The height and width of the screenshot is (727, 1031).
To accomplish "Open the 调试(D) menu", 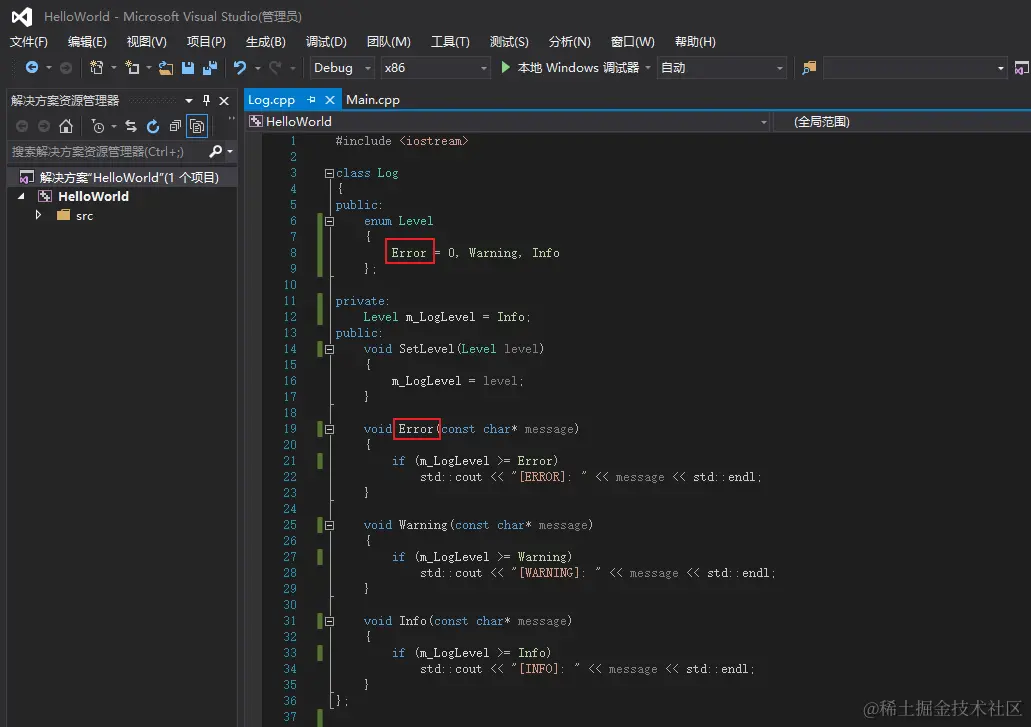I will [x=326, y=42].
